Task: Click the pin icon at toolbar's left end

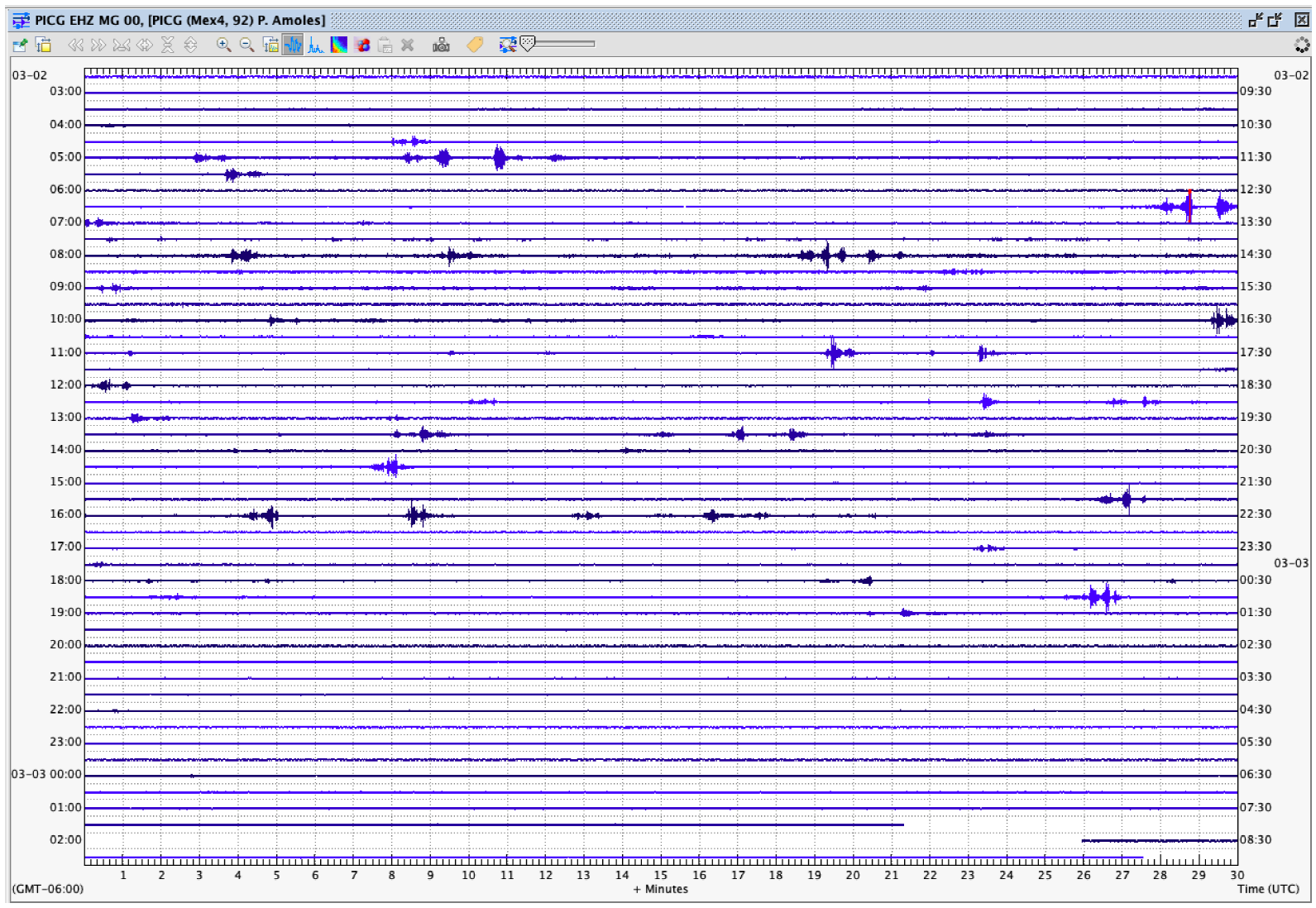Action: point(21,45)
